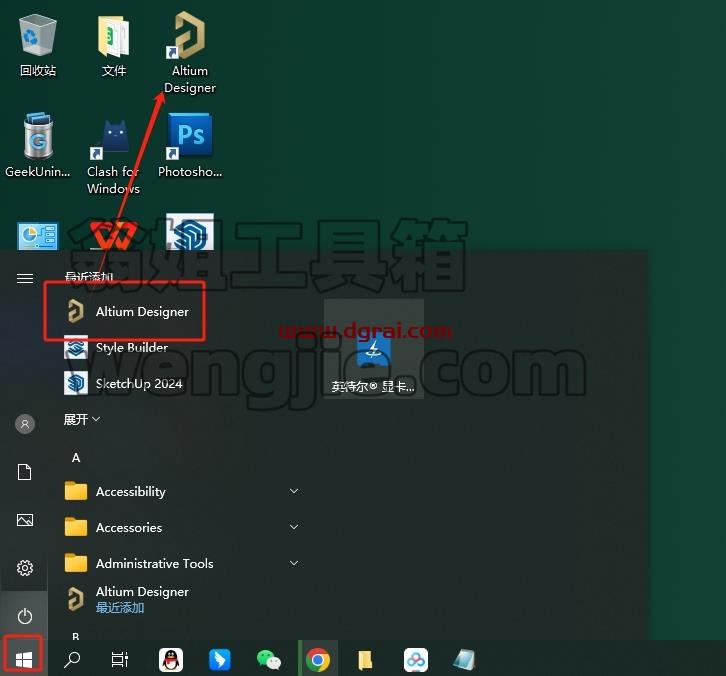Click the Power button in Start
This screenshot has height=676, width=726.
tap(25, 616)
